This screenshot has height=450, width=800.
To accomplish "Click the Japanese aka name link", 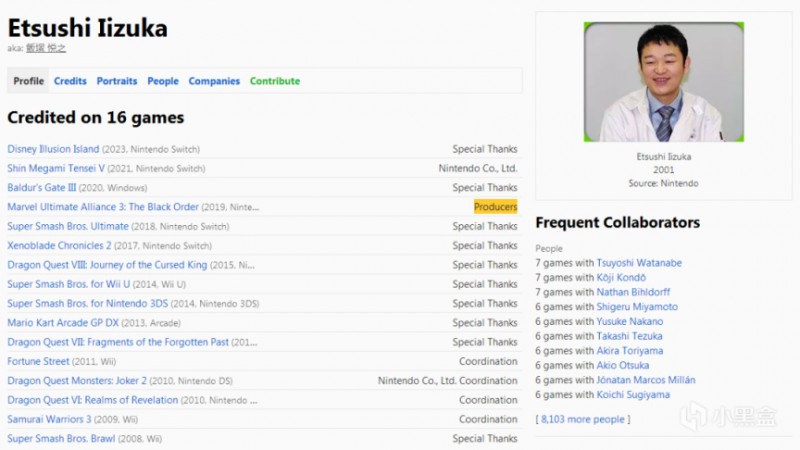I will coord(46,48).
